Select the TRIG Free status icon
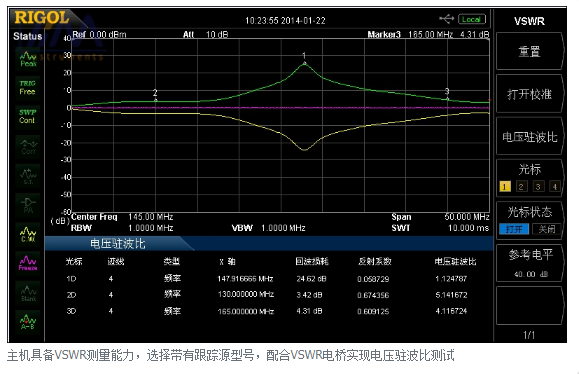Image resolution: width=579 pixels, height=374 pixels. click(x=28, y=88)
